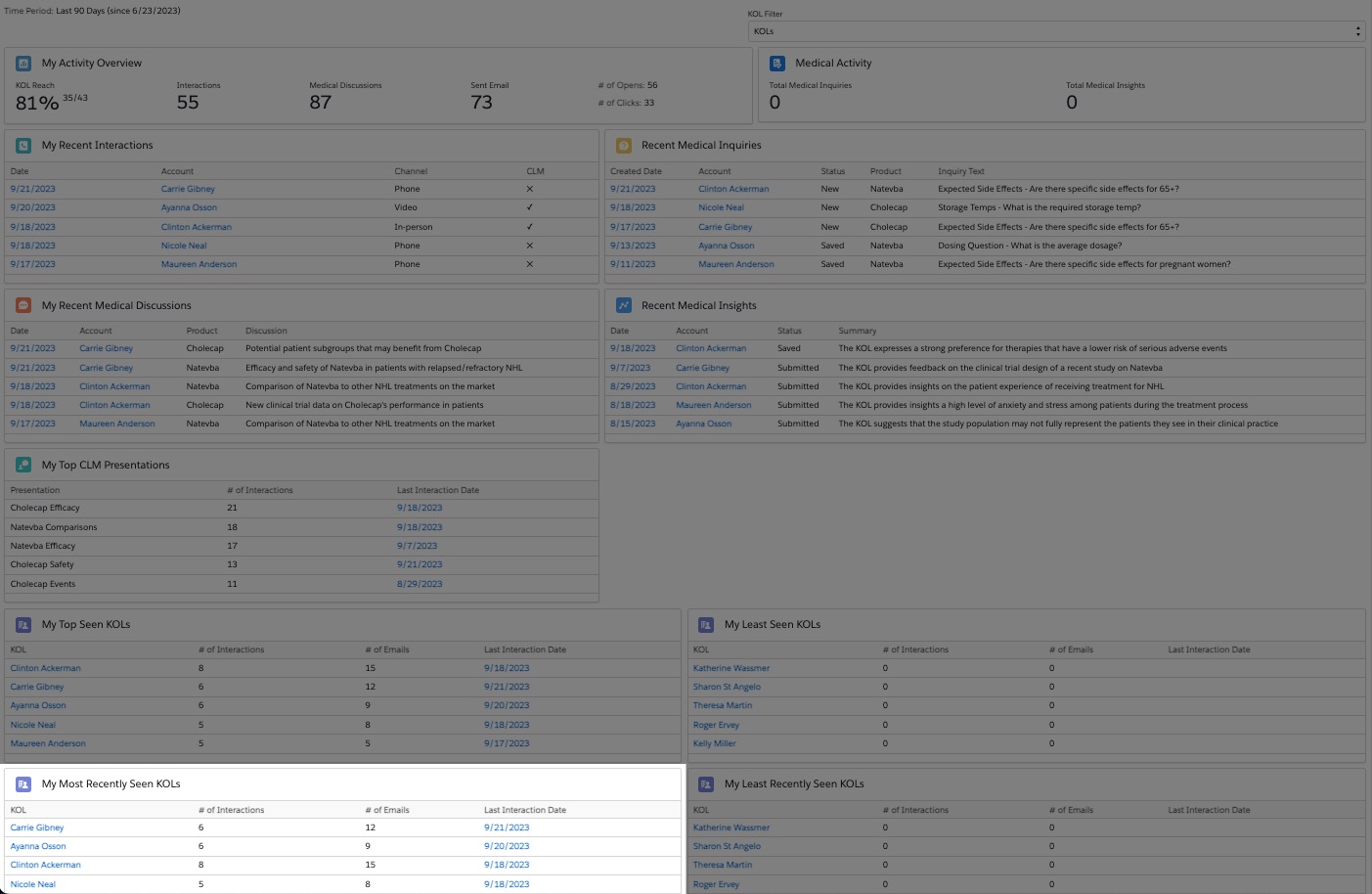Click CLM checkmark for Clinton Ackerman in-person interaction
This screenshot has height=894, width=1372.
(530, 227)
